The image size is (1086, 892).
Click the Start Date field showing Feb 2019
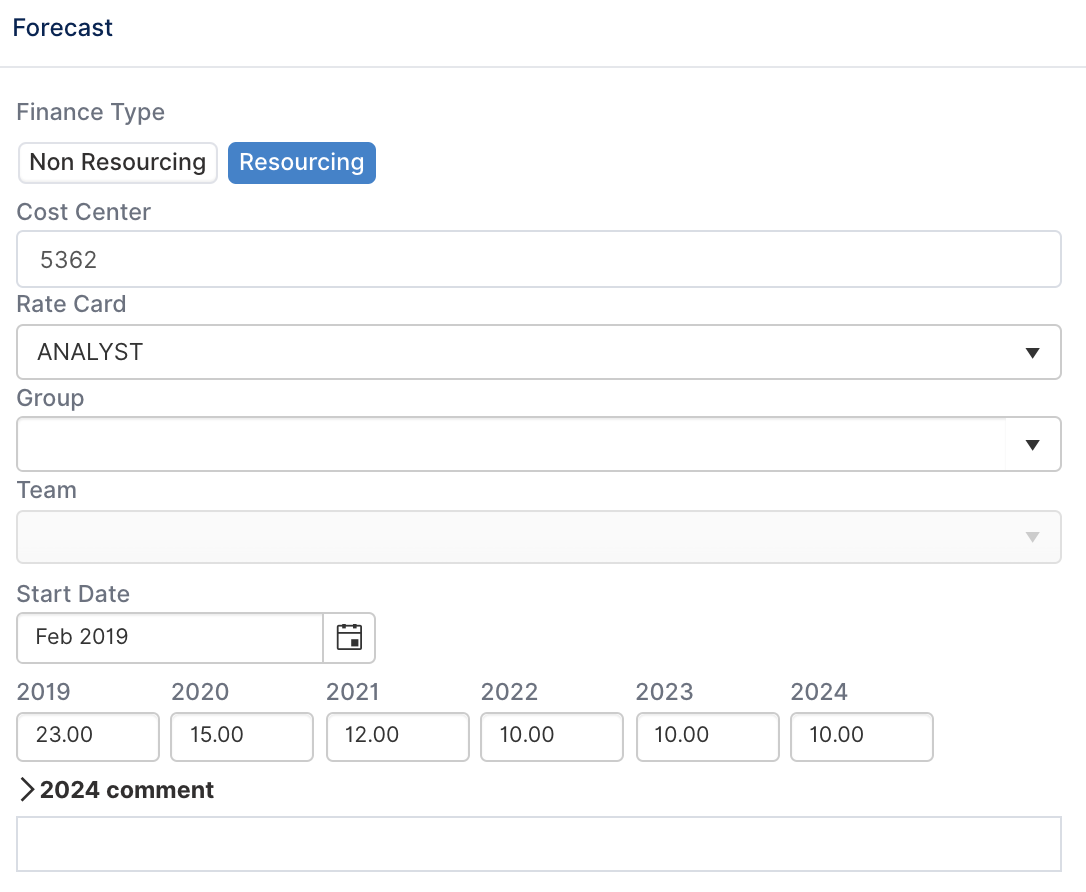(x=170, y=637)
